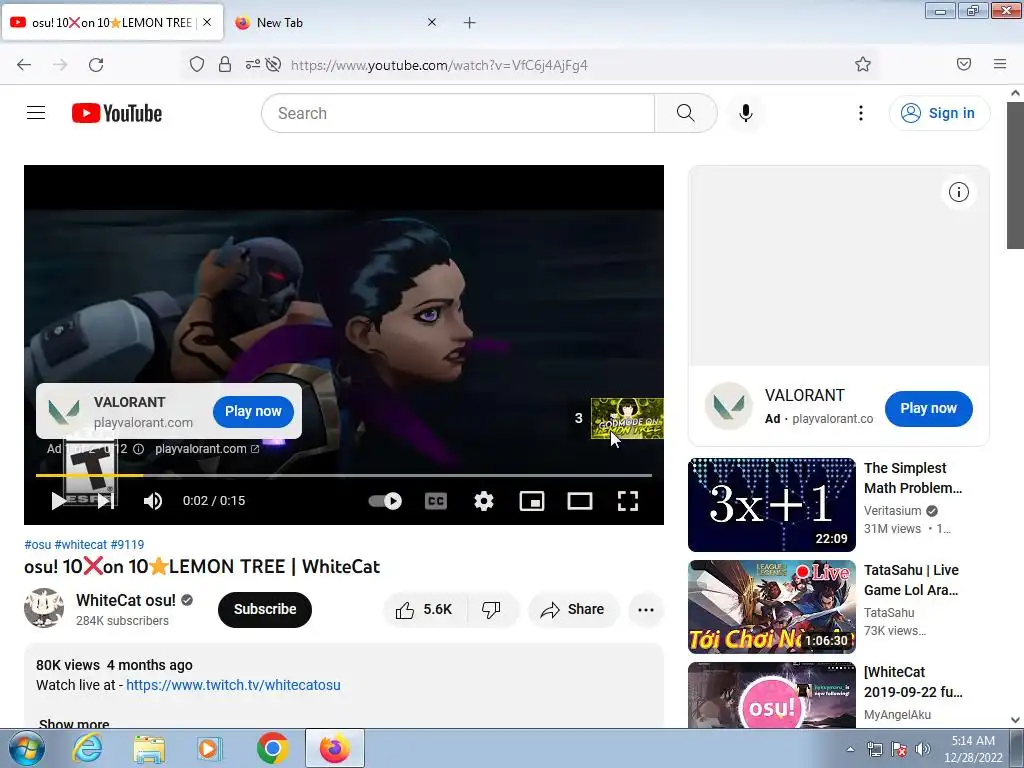Click the autoplay blocked icon in address bar
Screen dimensions: 1024x768
(x=274, y=65)
